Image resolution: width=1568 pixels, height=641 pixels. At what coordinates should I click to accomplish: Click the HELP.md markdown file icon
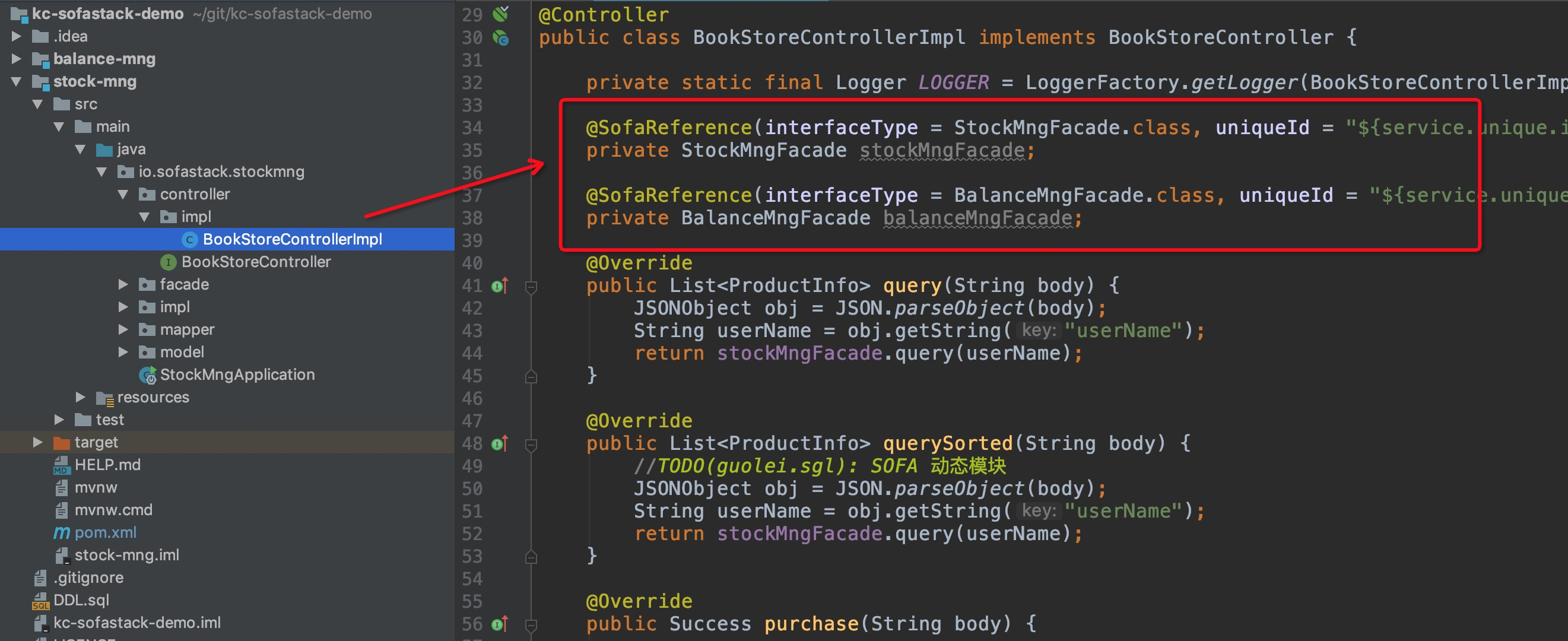62,465
